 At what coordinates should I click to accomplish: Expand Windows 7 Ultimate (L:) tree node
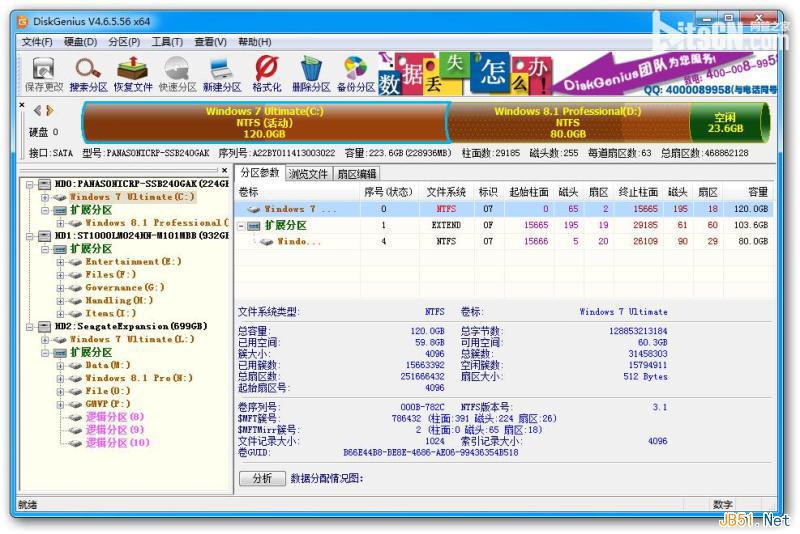pyautogui.click(x=45, y=340)
